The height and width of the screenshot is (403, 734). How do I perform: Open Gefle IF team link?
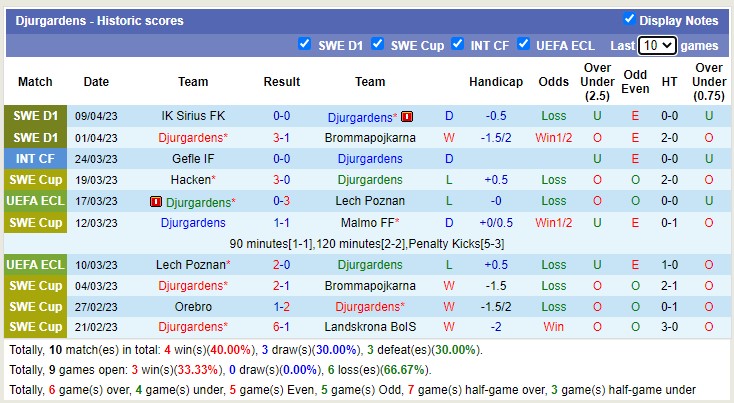point(193,159)
